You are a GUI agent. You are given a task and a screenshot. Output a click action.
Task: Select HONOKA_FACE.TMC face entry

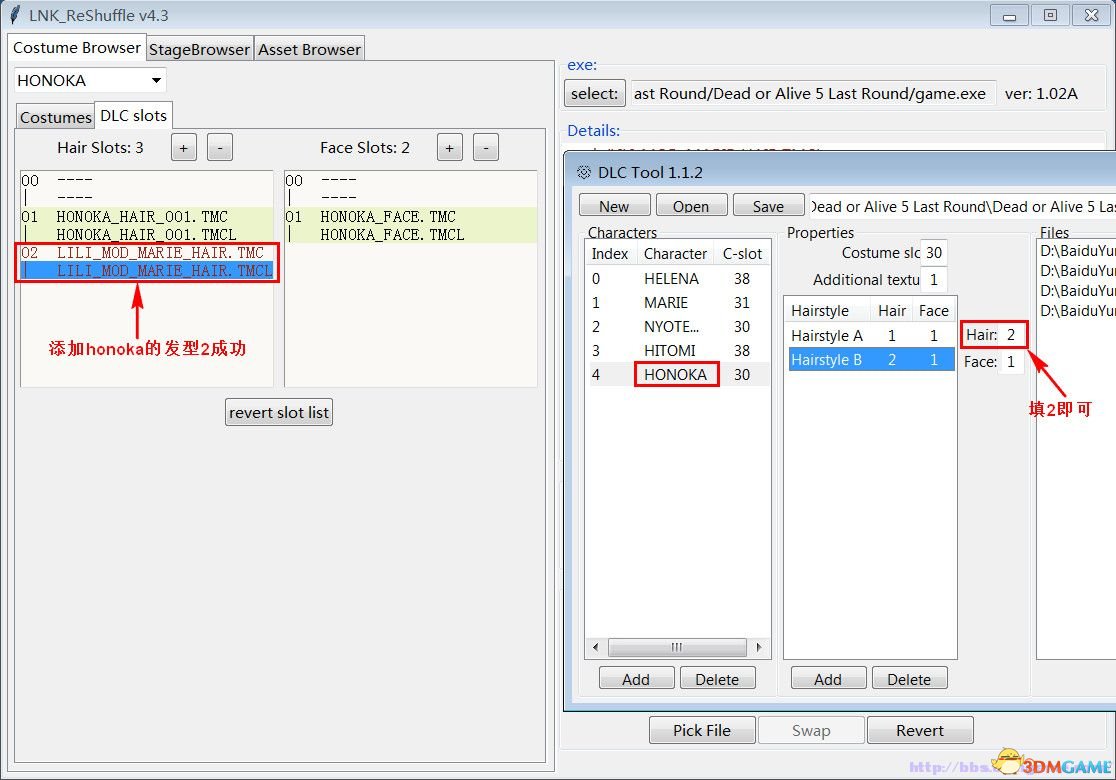pyautogui.click(x=411, y=216)
